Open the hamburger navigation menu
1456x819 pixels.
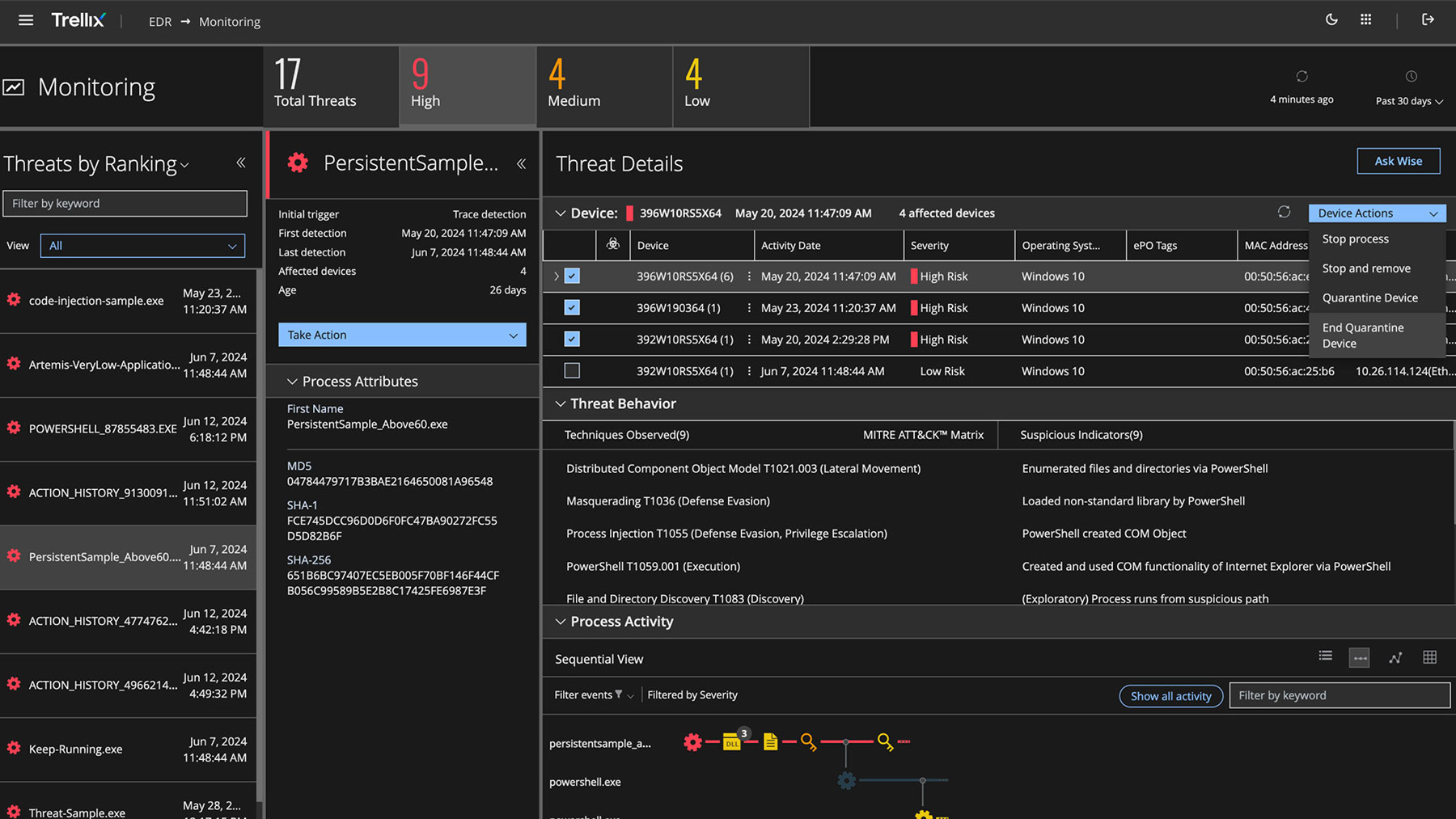pos(26,20)
